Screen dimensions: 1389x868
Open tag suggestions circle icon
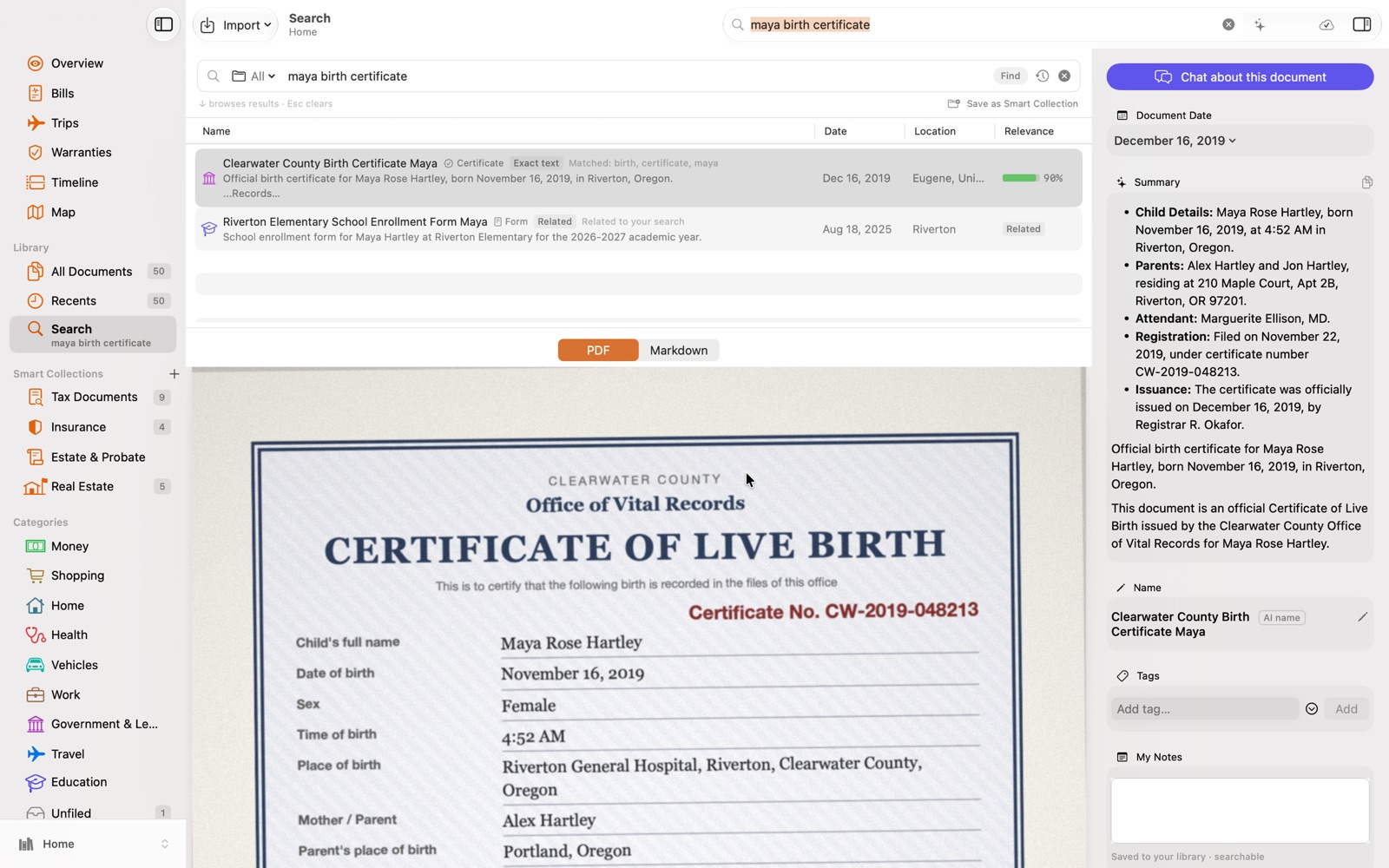[x=1311, y=709]
